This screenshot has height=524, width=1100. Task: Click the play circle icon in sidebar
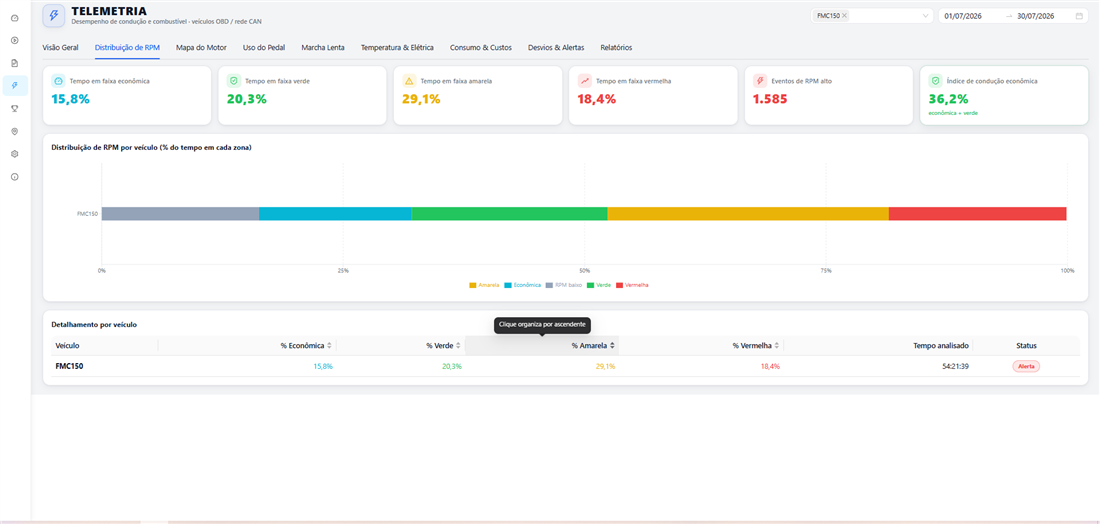[x=15, y=40]
